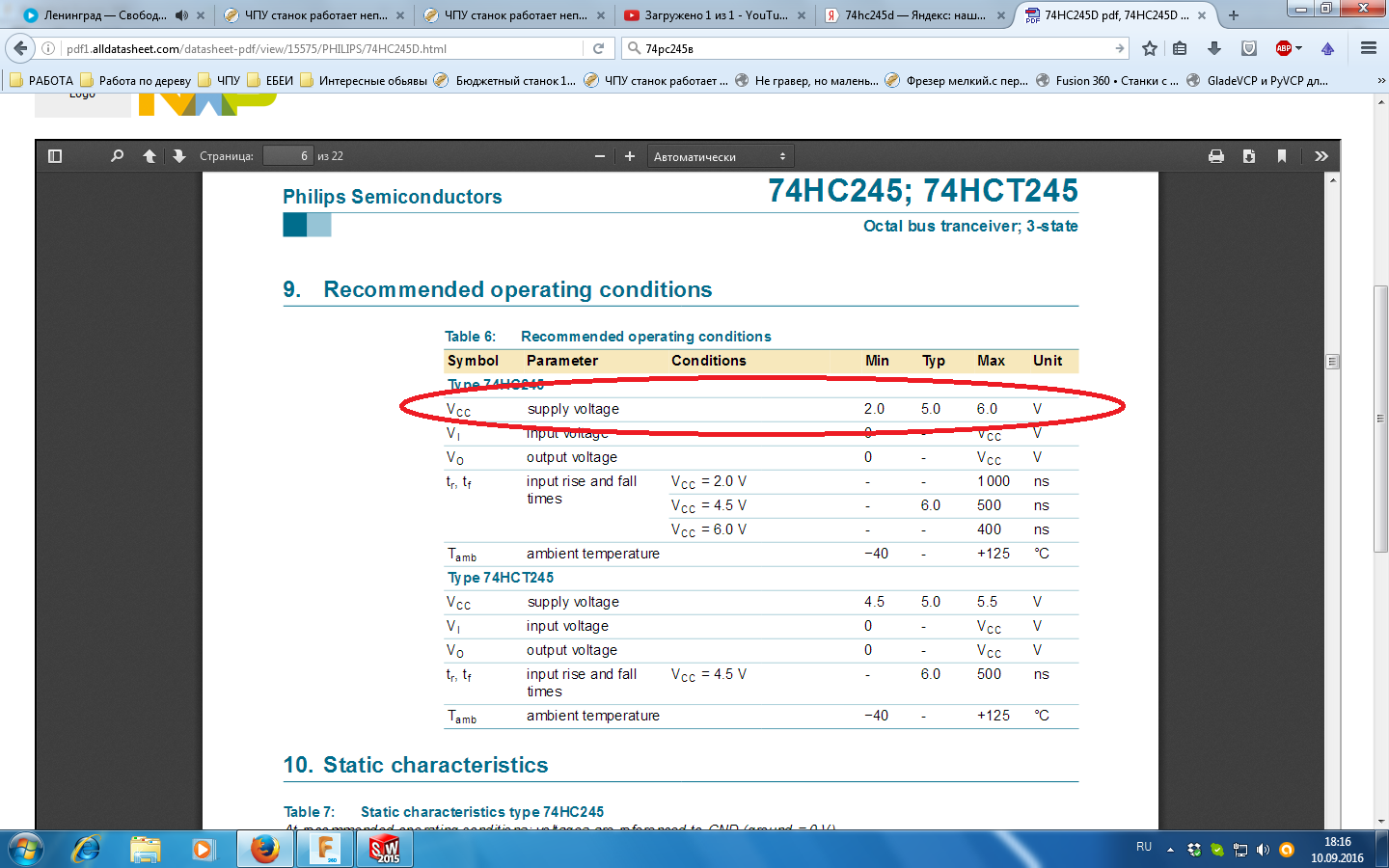
Task: Toggle the PDF viewer sidebar
Action: point(55,156)
